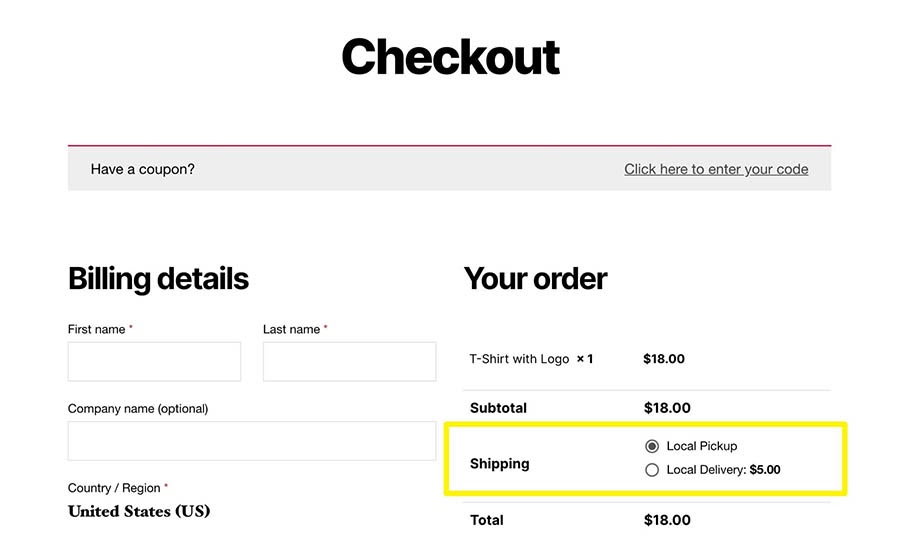Click the T-Shirt with Logo product name
Viewport: 900px width, 544px height.
(x=519, y=359)
